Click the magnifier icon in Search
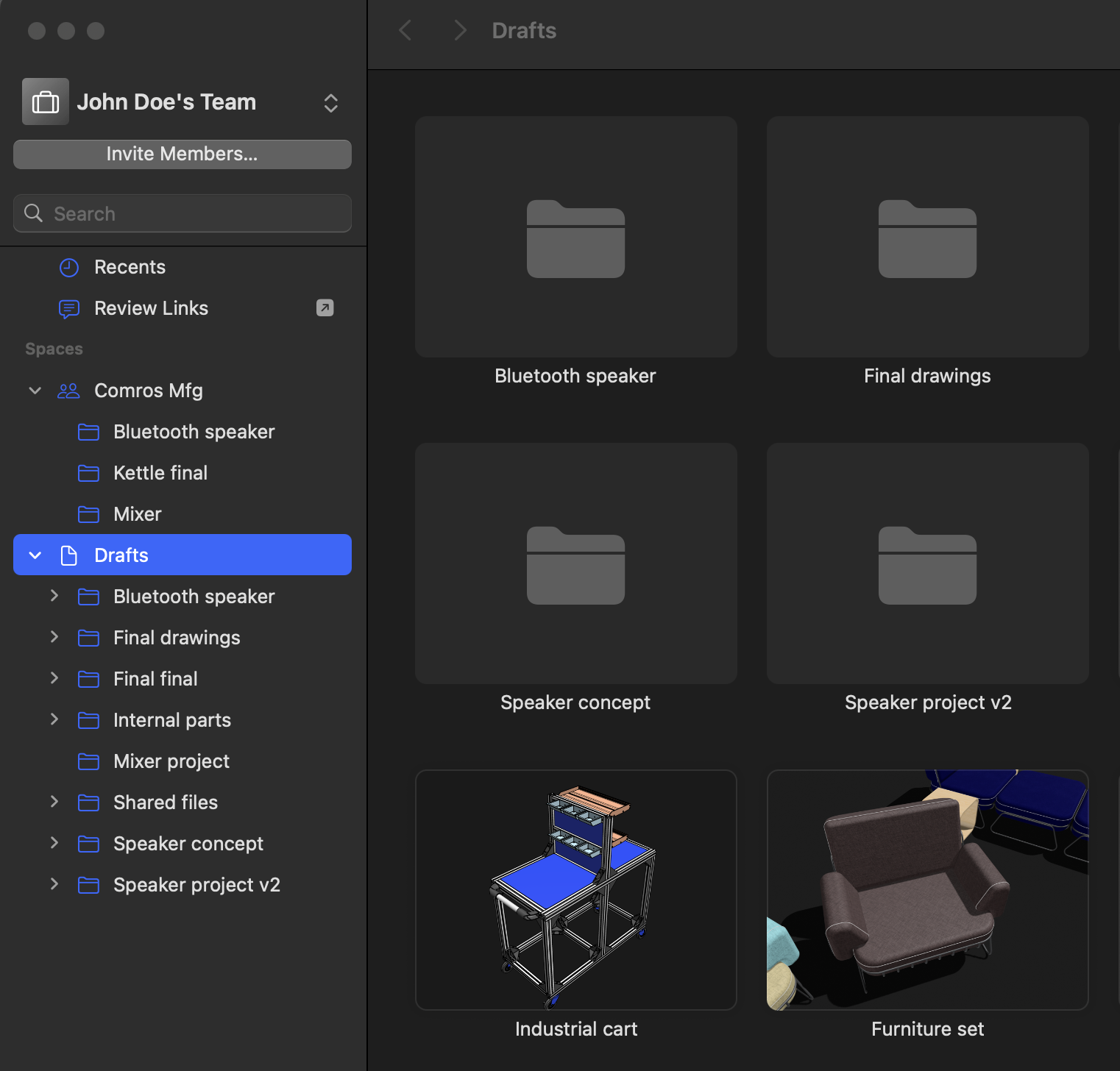1120x1071 pixels. [34, 213]
